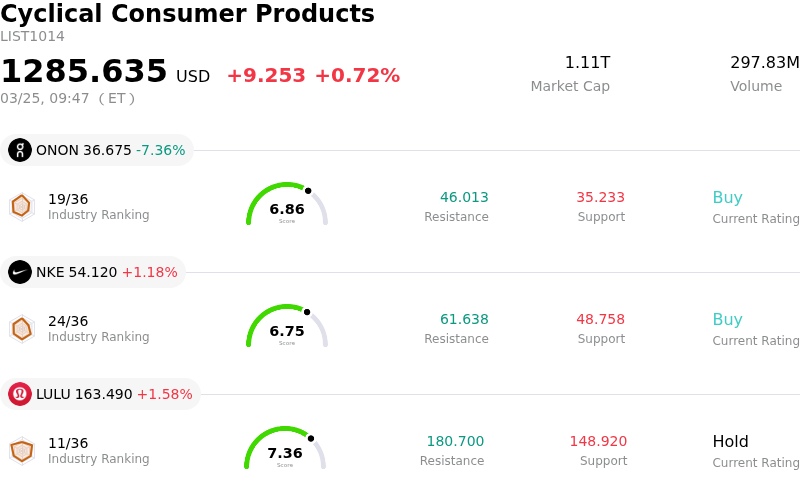
Task: Select LULU Hold current rating
Action: point(730,442)
